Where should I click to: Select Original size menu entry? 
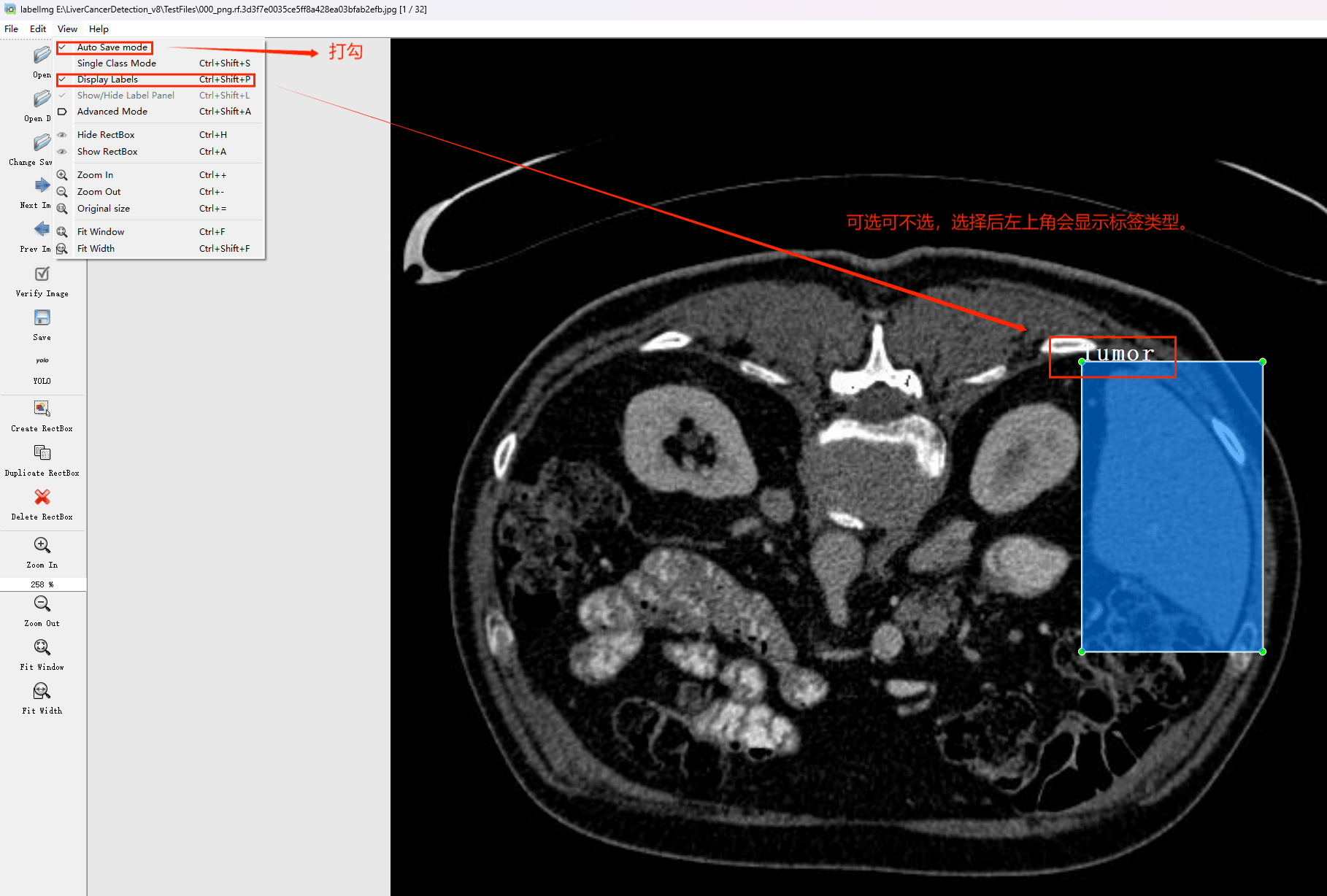point(104,209)
